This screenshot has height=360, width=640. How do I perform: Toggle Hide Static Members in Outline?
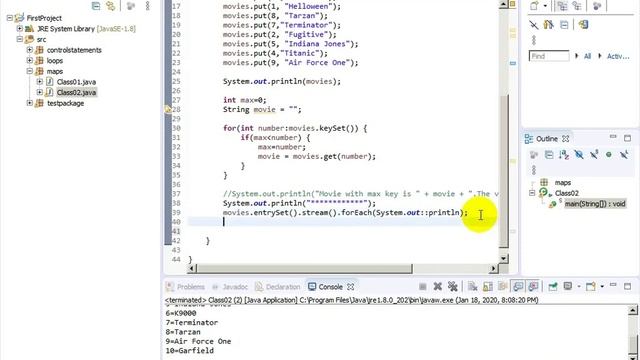click(594, 154)
